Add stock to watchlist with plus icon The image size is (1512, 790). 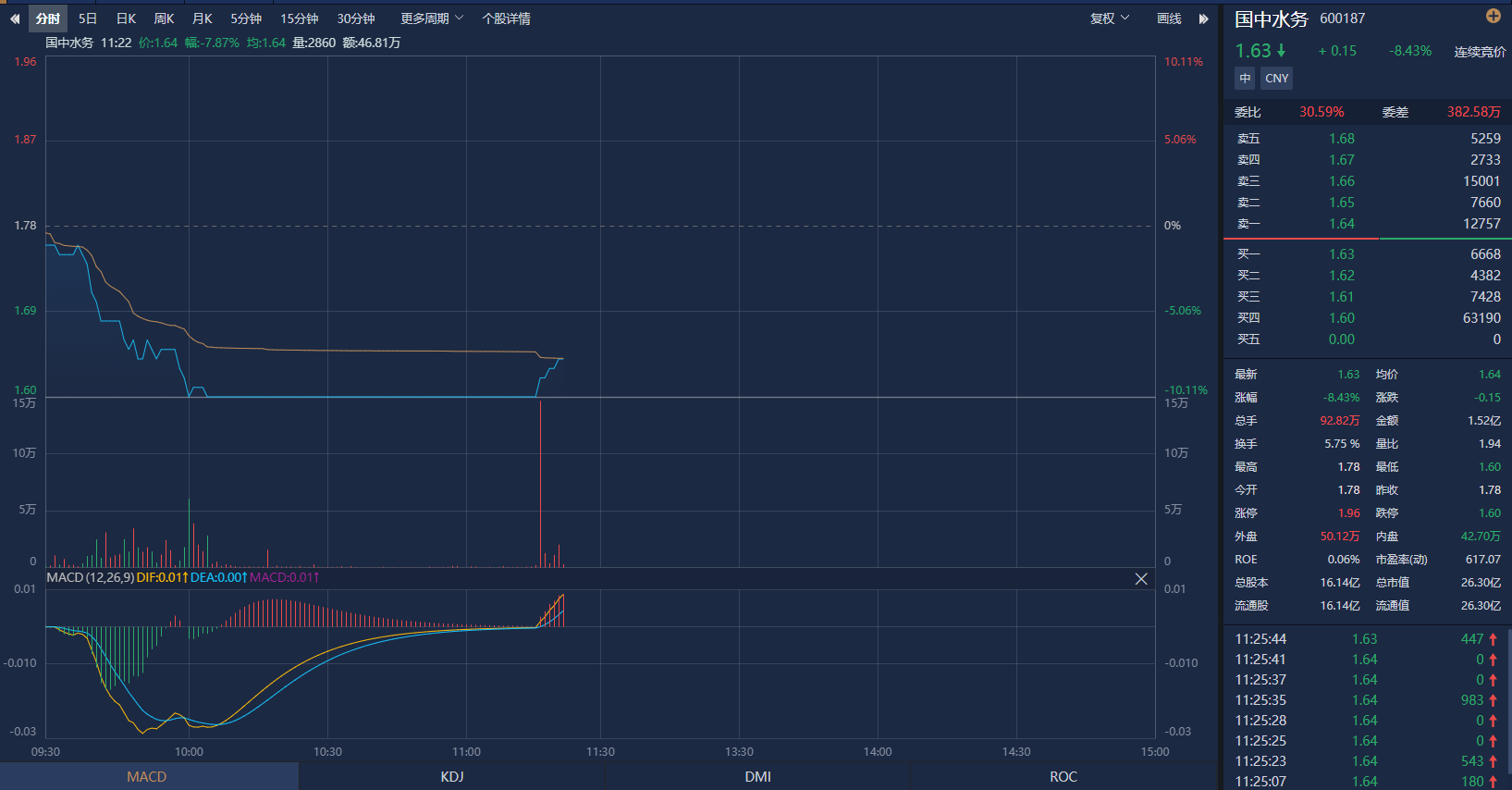(x=1493, y=16)
